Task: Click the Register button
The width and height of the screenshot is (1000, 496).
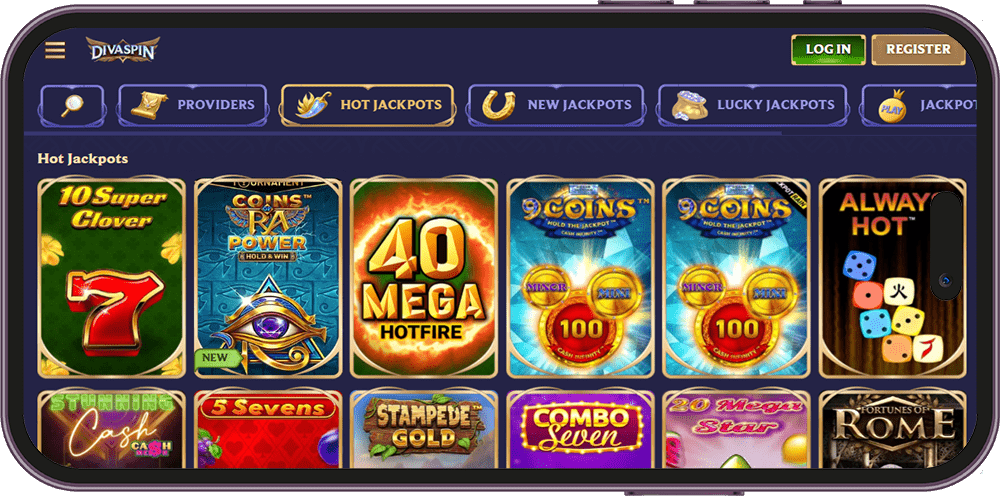Action: [x=918, y=50]
